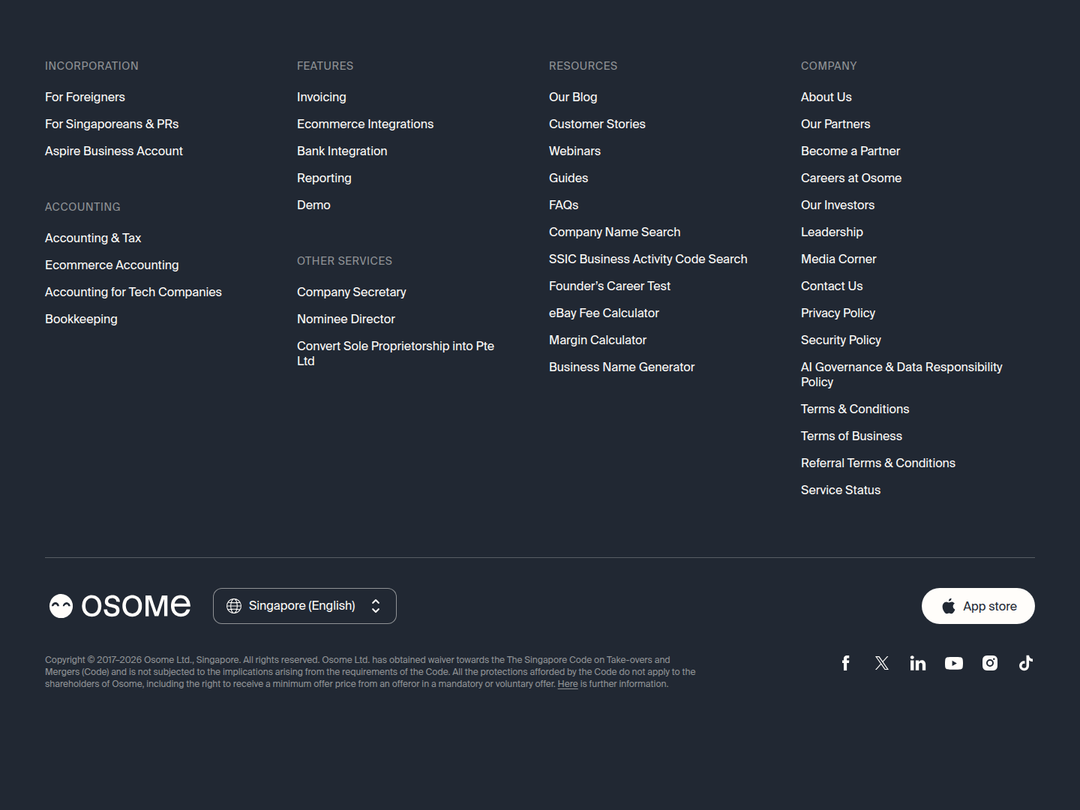Read Customer Stories

(597, 124)
